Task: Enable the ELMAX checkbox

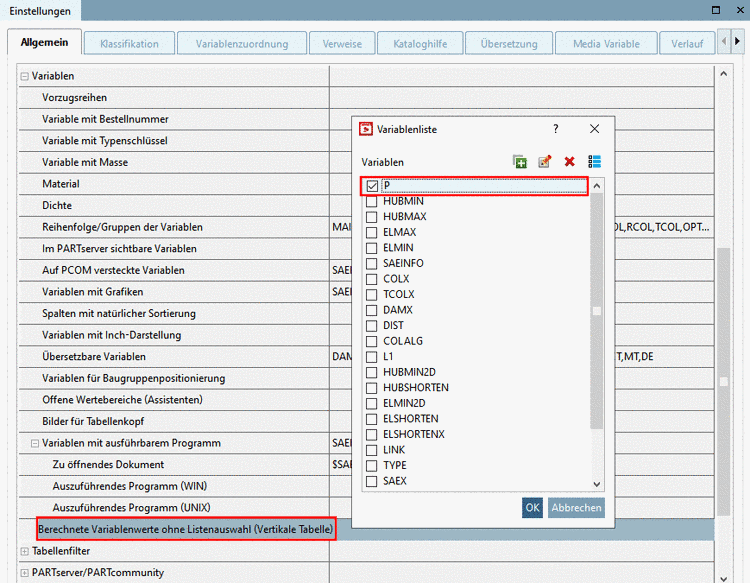Action: click(372, 232)
